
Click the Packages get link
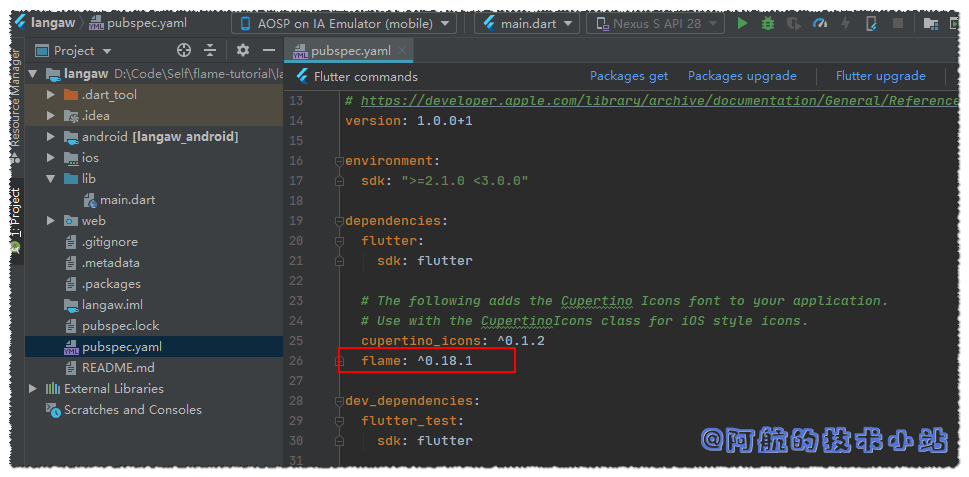tap(628, 76)
